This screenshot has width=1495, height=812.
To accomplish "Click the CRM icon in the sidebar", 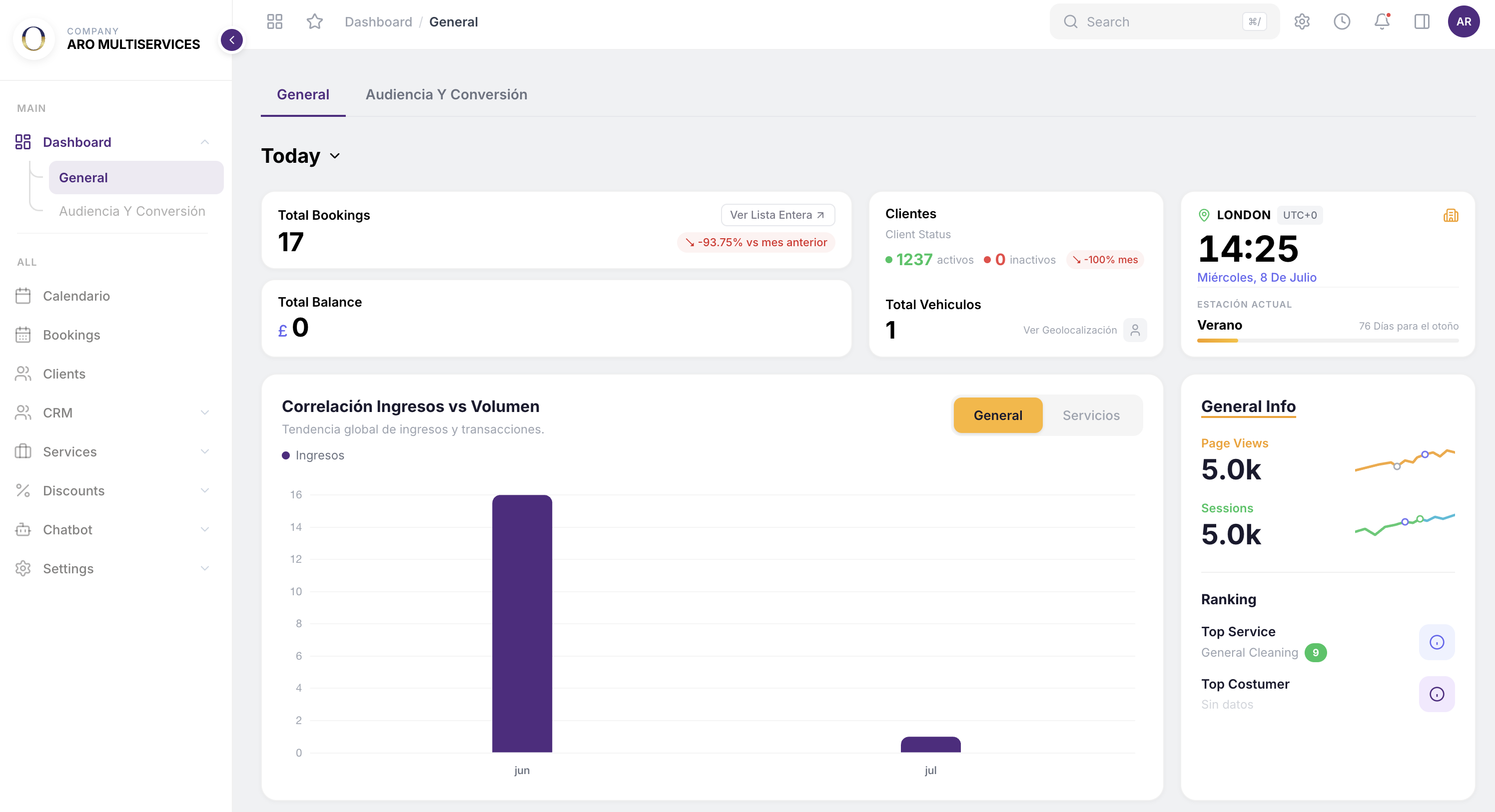I will [23, 412].
